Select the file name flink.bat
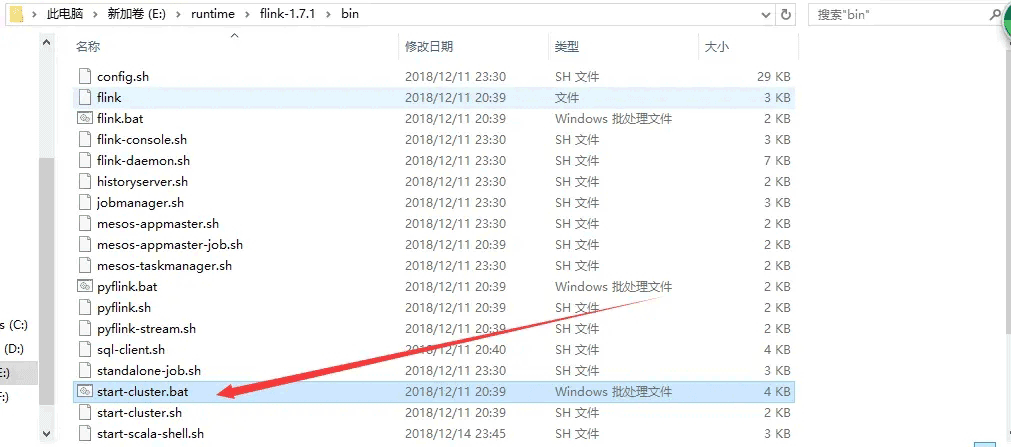 click(120, 118)
